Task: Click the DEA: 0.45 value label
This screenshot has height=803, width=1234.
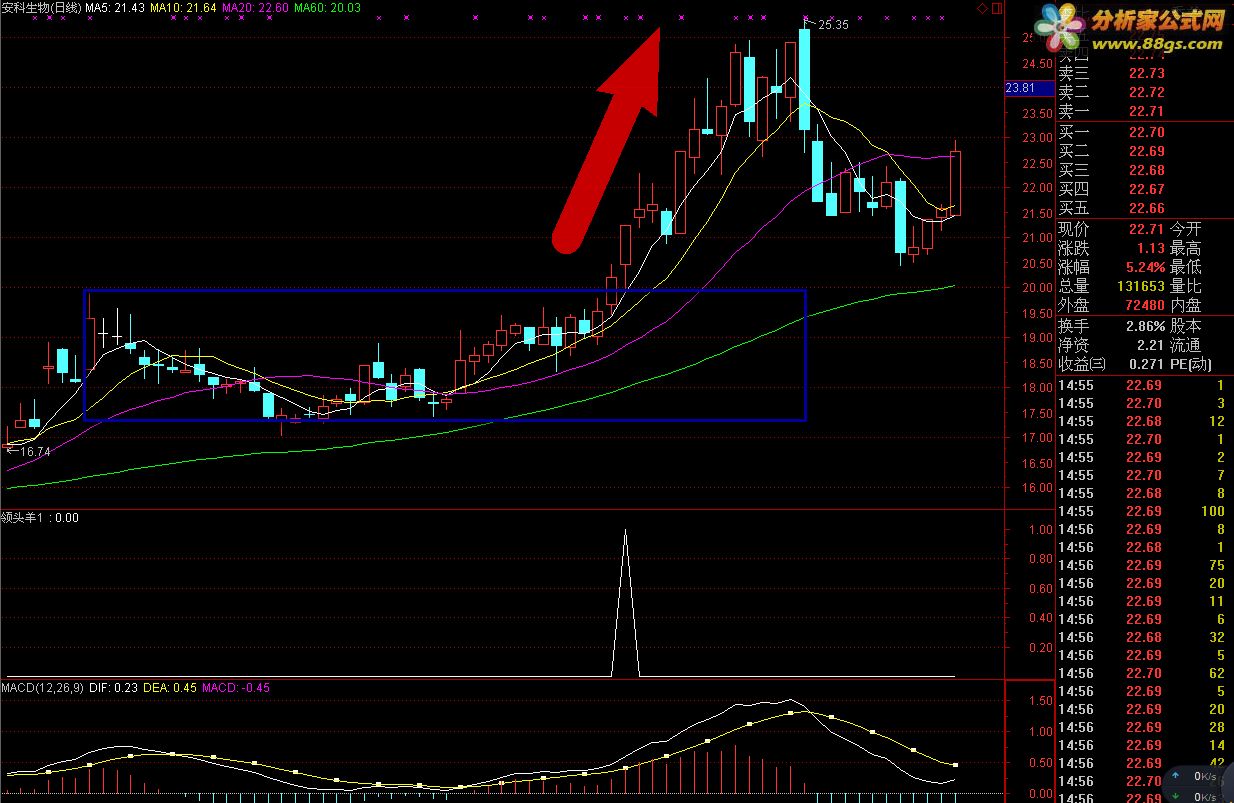Action: coord(170,688)
